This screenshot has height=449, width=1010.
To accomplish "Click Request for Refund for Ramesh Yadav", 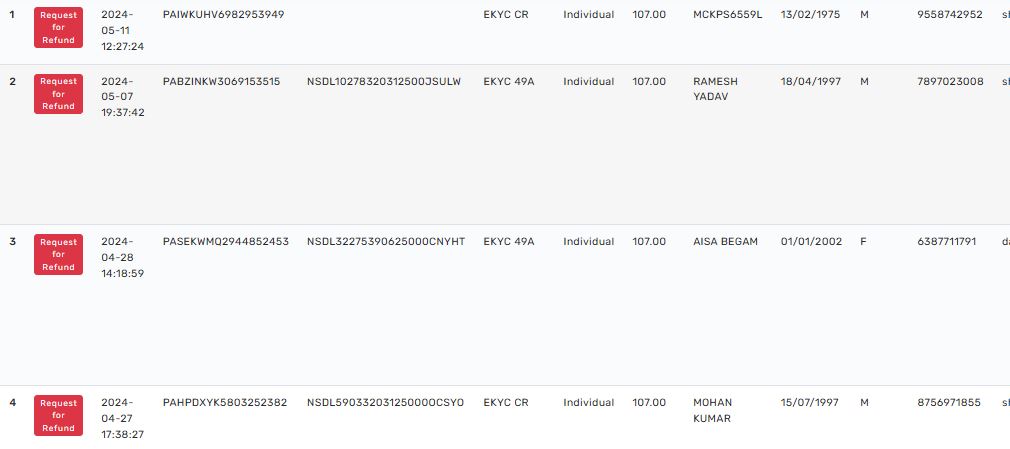I will tap(58, 94).
